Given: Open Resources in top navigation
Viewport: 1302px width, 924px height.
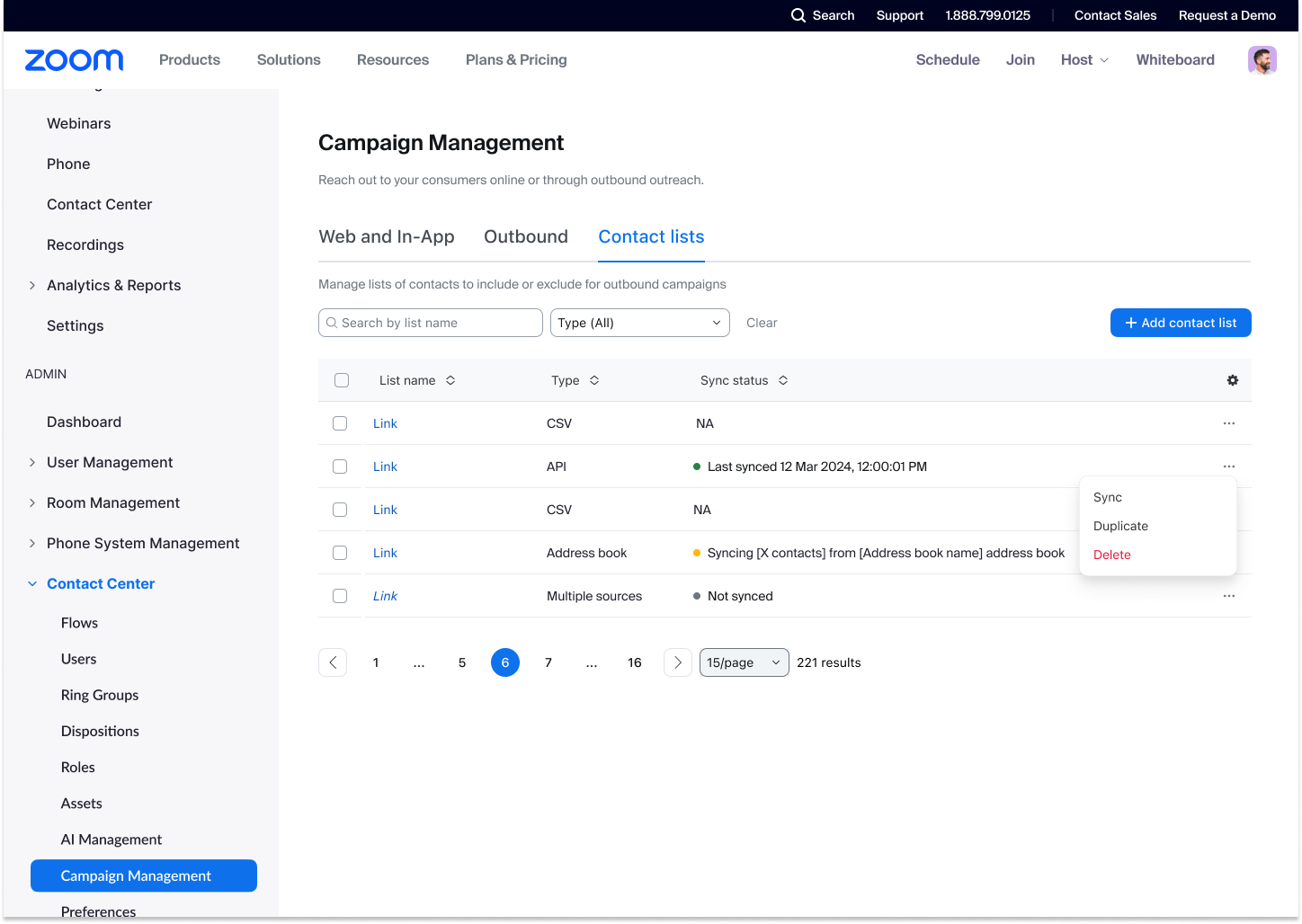Looking at the screenshot, I should tap(393, 60).
